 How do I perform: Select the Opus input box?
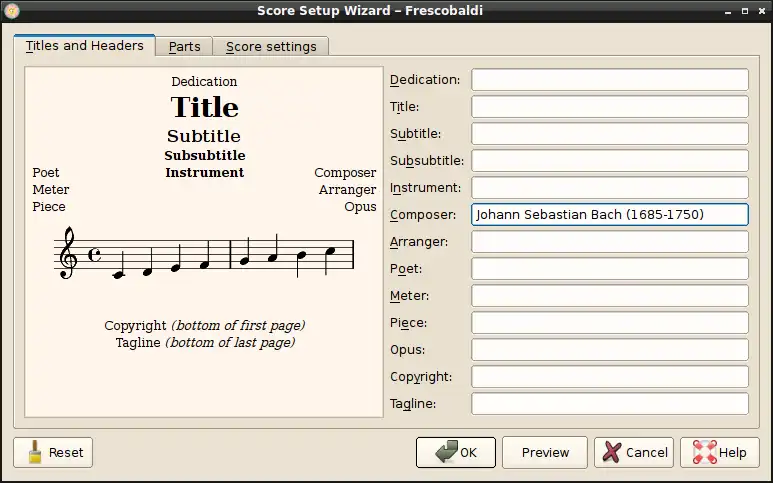tap(610, 350)
